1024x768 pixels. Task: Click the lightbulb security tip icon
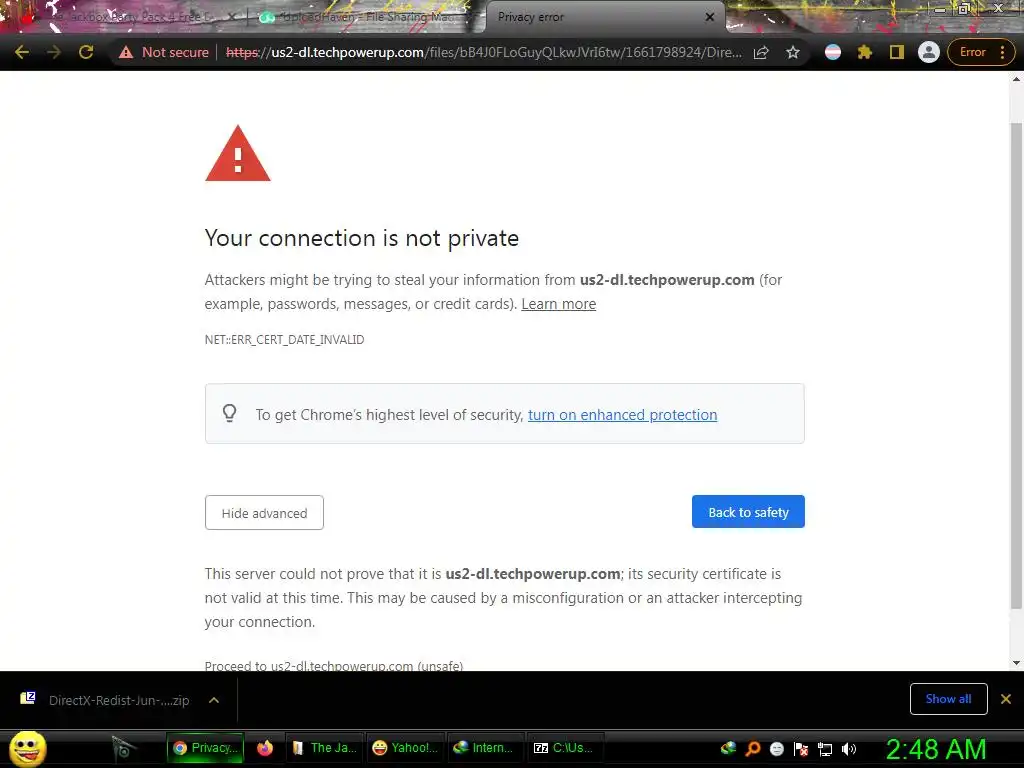pos(229,413)
